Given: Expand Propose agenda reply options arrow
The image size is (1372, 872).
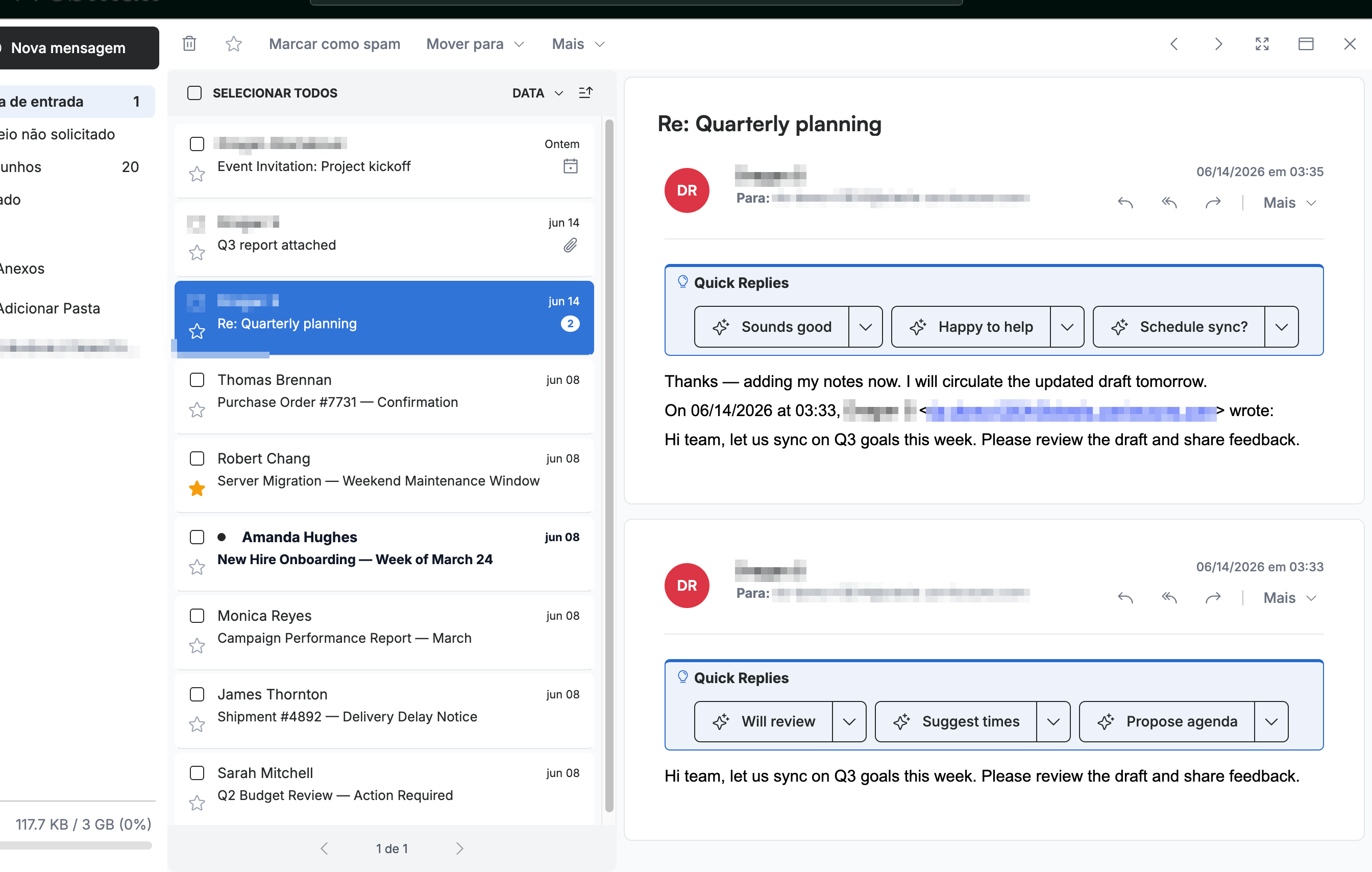Looking at the screenshot, I should [x=1271, y=722].
